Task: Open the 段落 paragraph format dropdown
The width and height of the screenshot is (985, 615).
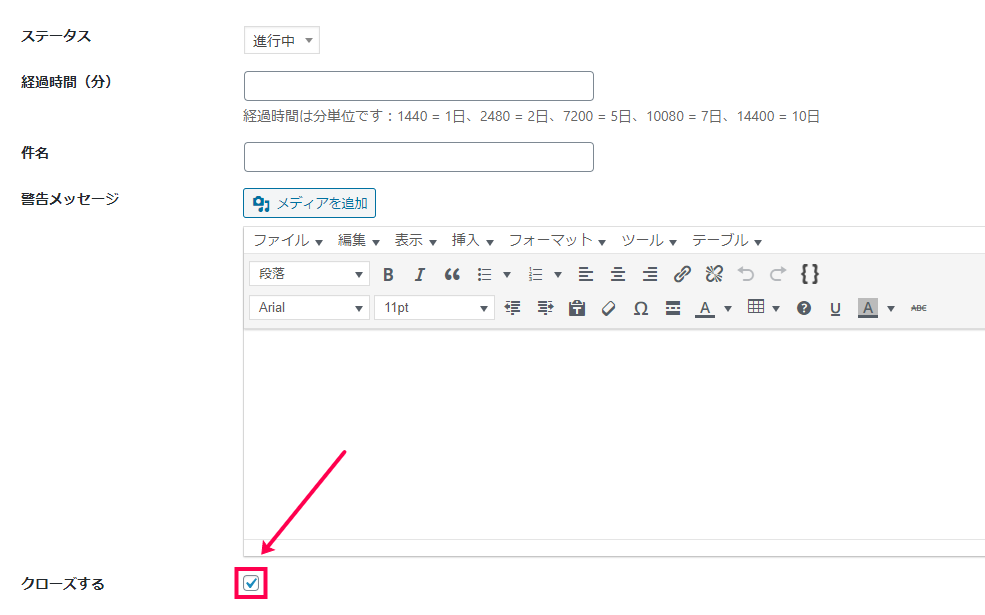Action: [x=310, y=274]
